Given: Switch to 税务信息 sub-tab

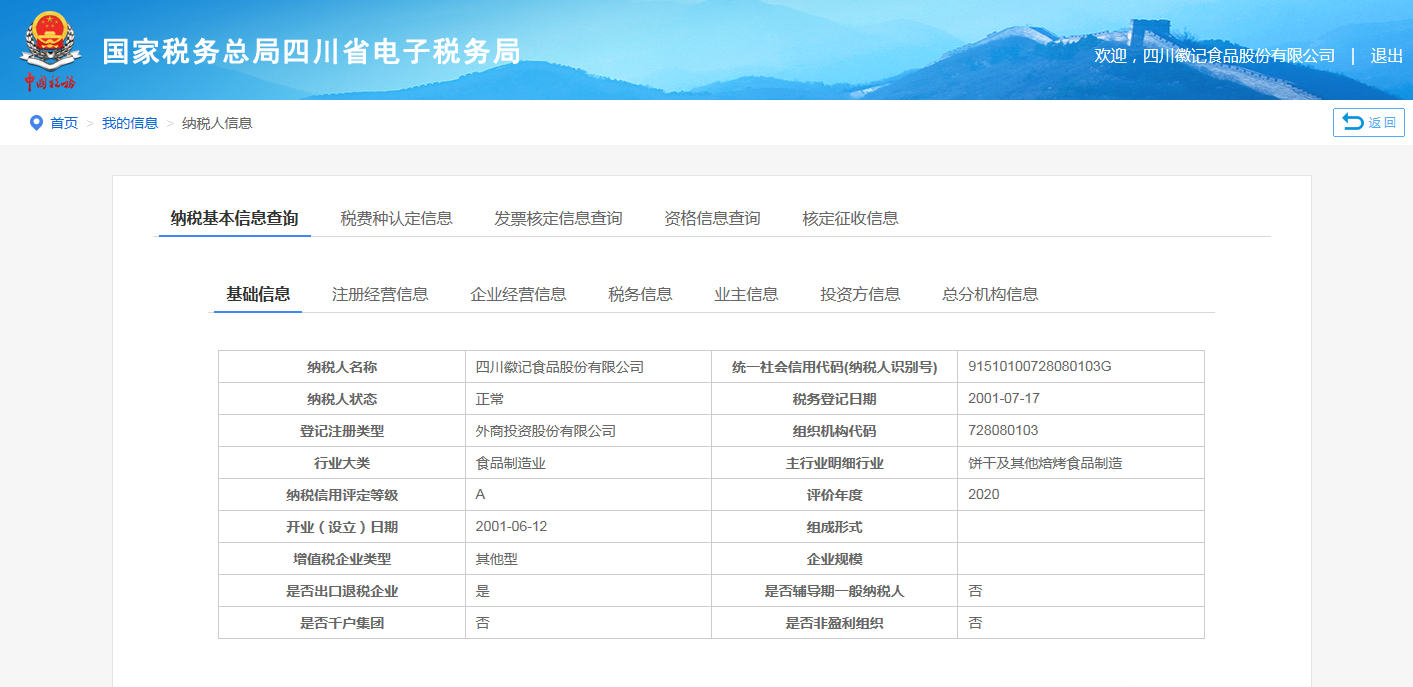Looking at the screenshot, I should [640, 294].
